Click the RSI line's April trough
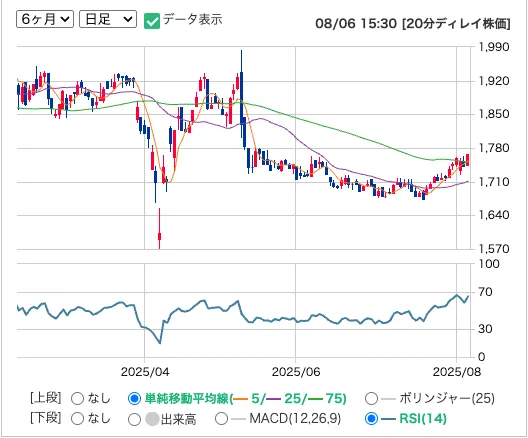This screenshot has width=528, height=438. click(x=160, y=343)
